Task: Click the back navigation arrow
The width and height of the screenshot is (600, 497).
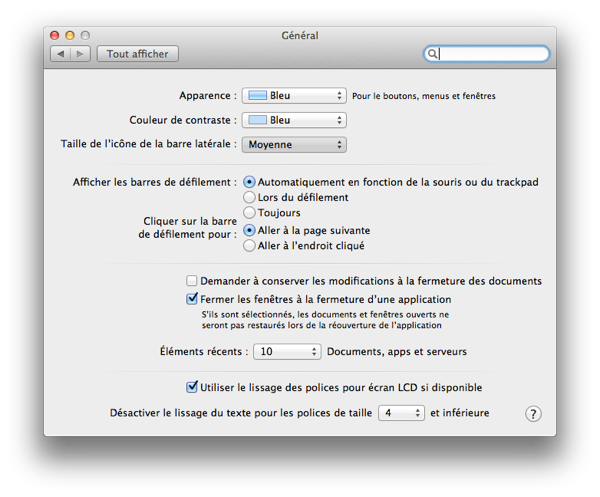Action: click(62, 54)
